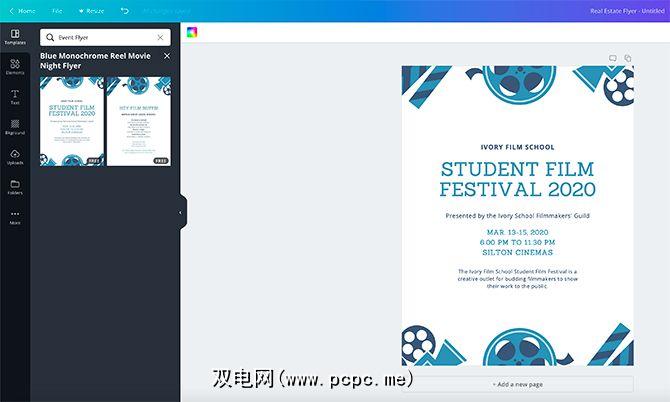Select the STUDENT FILM FESTIVAL 2020 heading
The width and height of the screenshot is (670, 402).
517,179
